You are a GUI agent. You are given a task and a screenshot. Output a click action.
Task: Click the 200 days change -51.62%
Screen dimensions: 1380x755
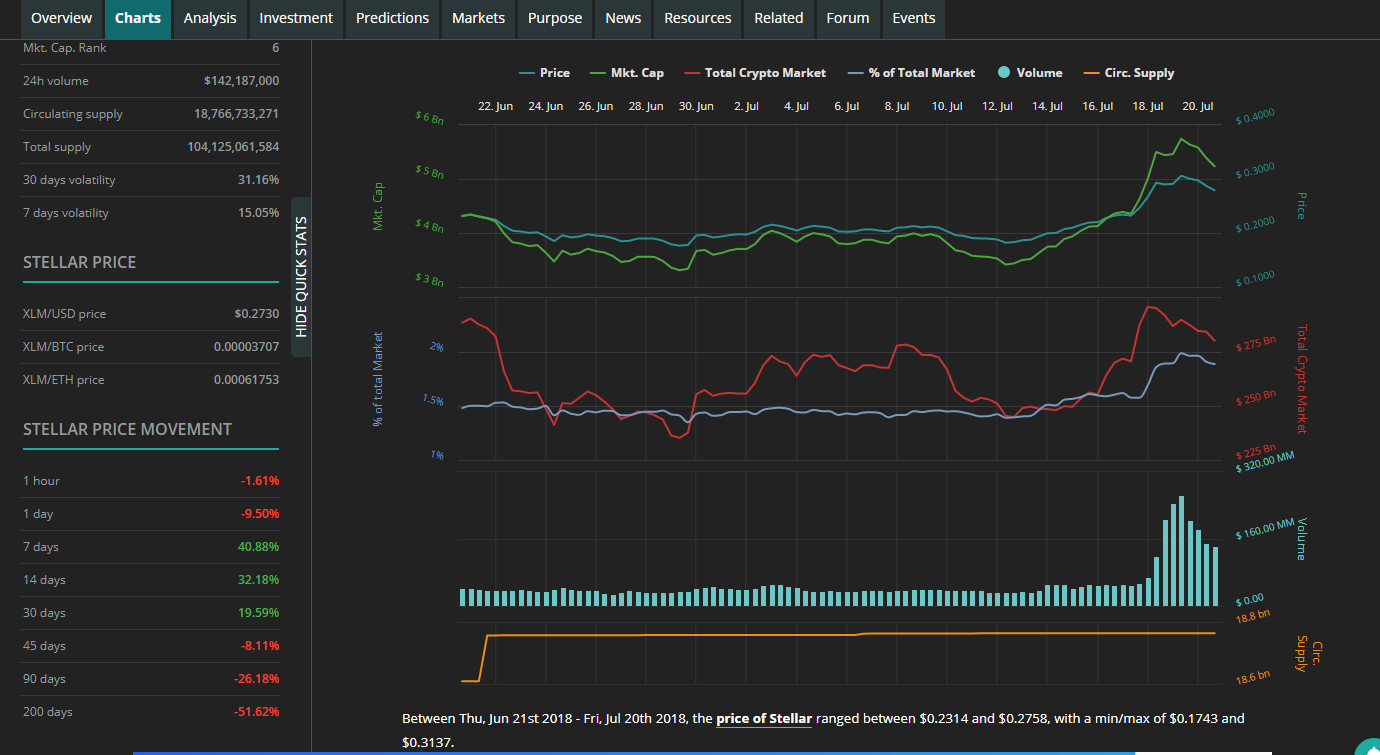pos(257,712)
